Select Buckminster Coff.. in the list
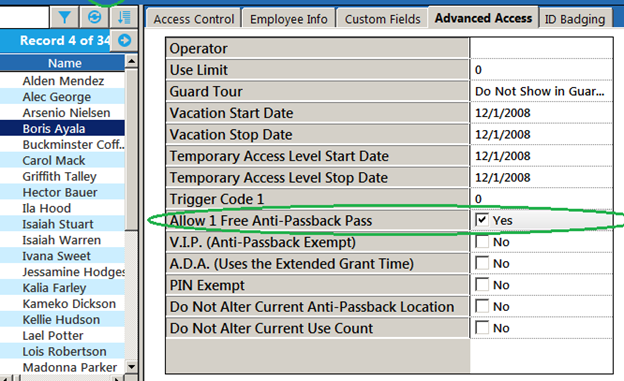This screenshot has height=381, width=624. (x=62, y=145)
